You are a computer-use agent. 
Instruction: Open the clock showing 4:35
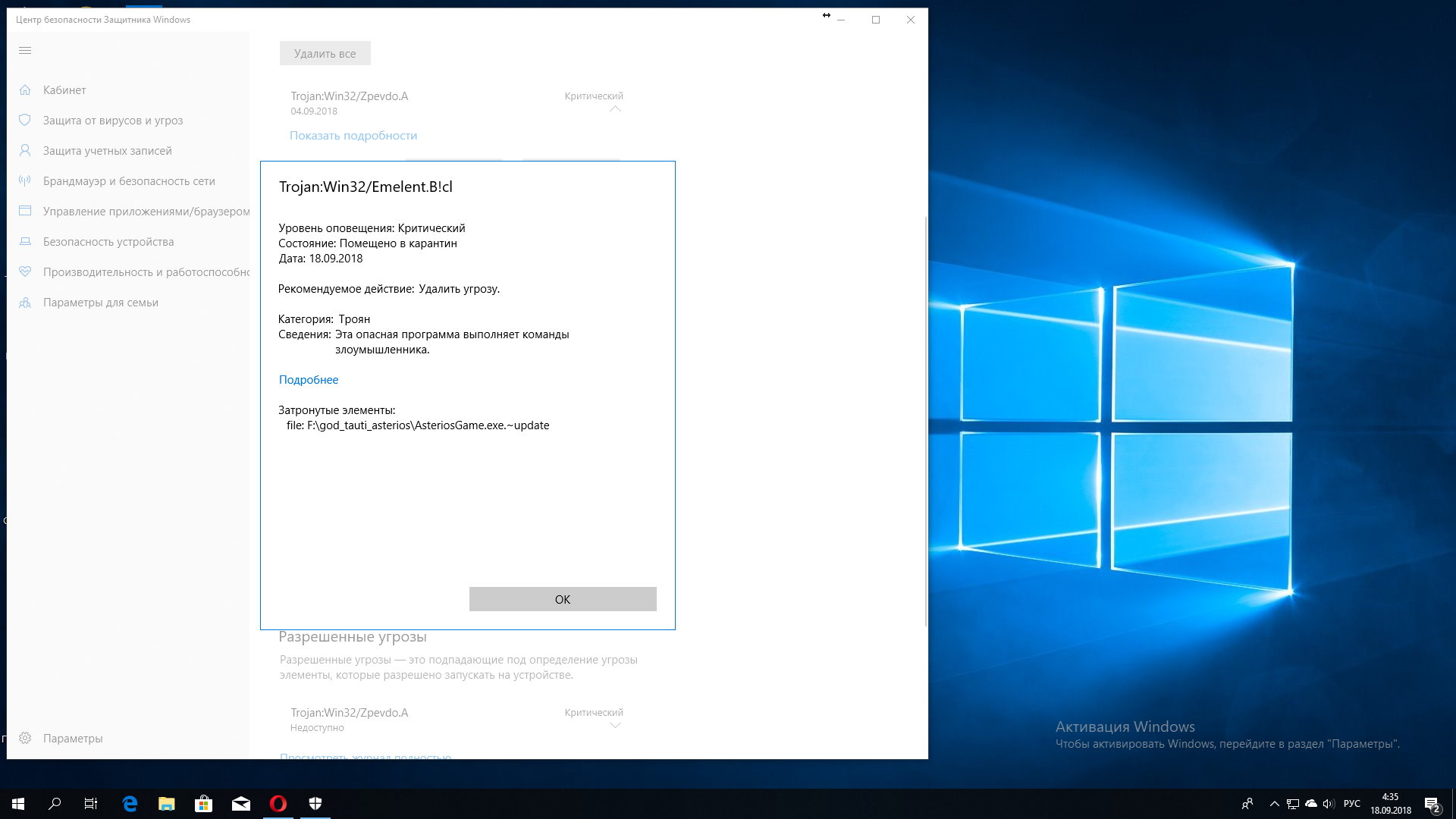[1391, 804]
